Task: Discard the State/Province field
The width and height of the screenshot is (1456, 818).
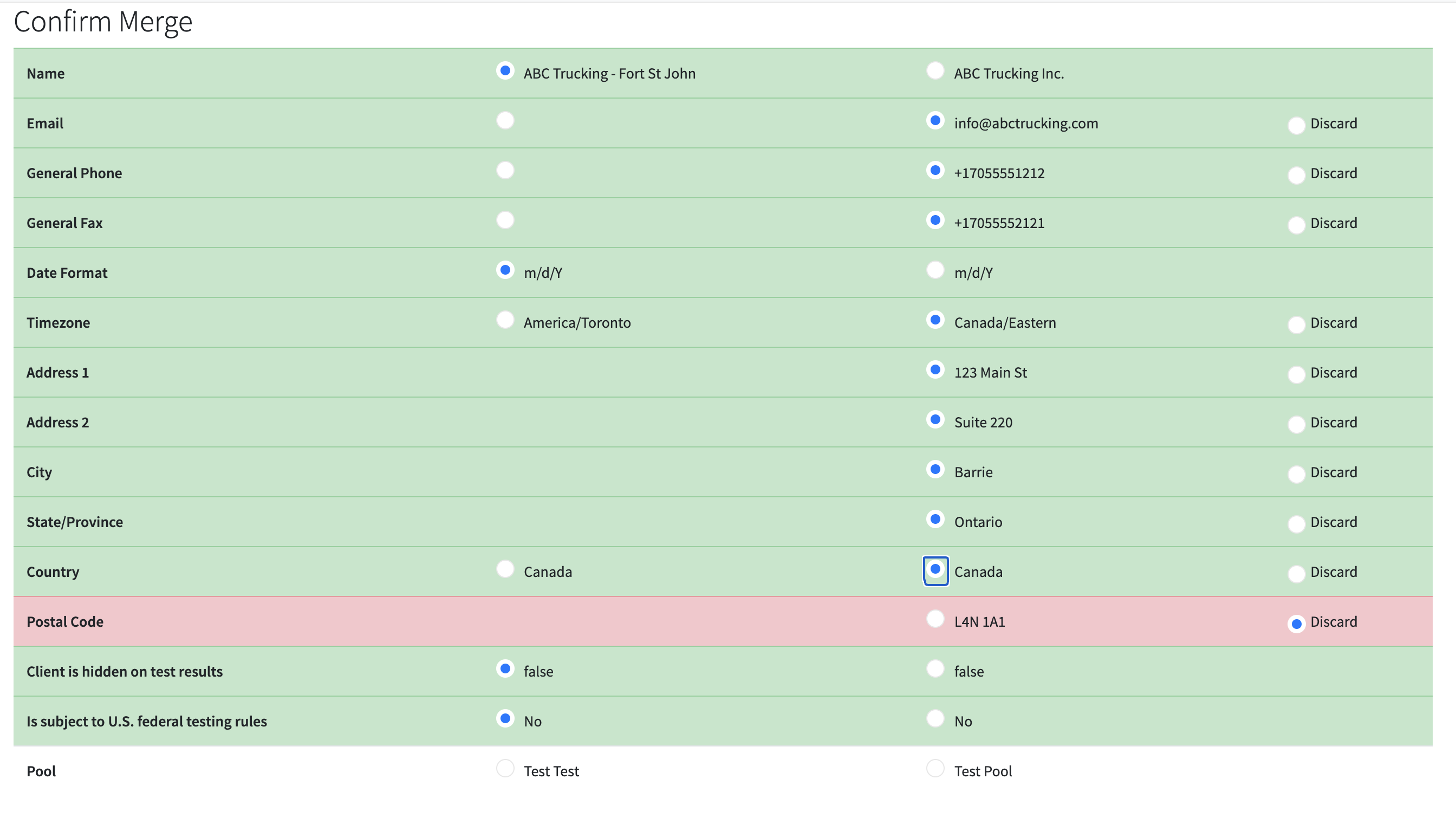Action: pos(1296,523)
